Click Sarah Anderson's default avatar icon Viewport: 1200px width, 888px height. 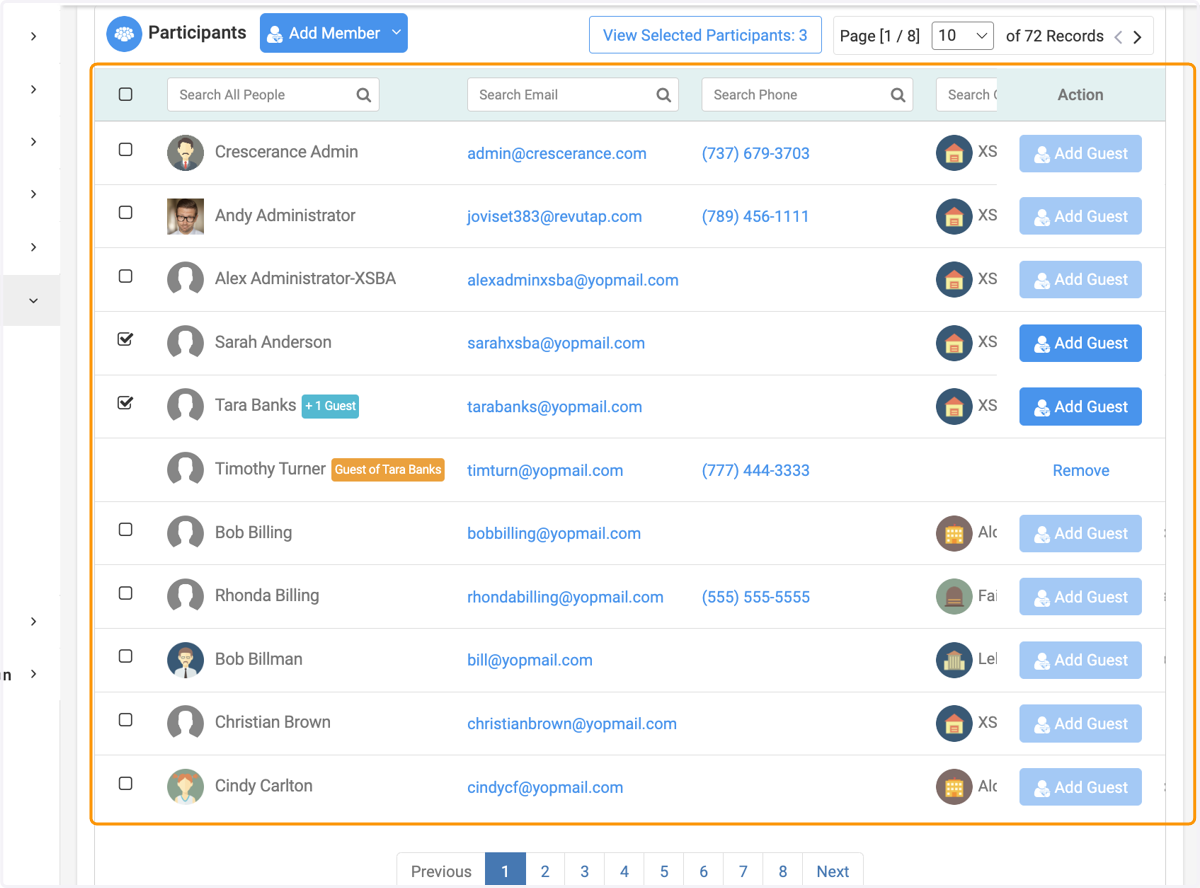(x=185, y=343)
